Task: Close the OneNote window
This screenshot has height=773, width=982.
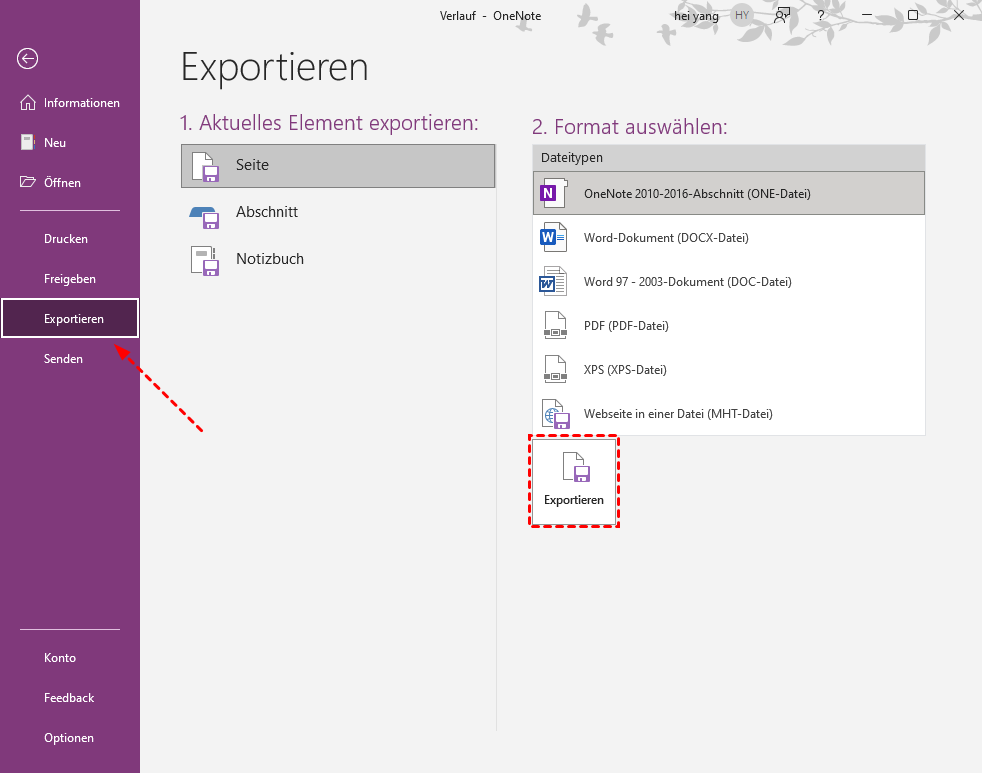Action: click(959, 15)
